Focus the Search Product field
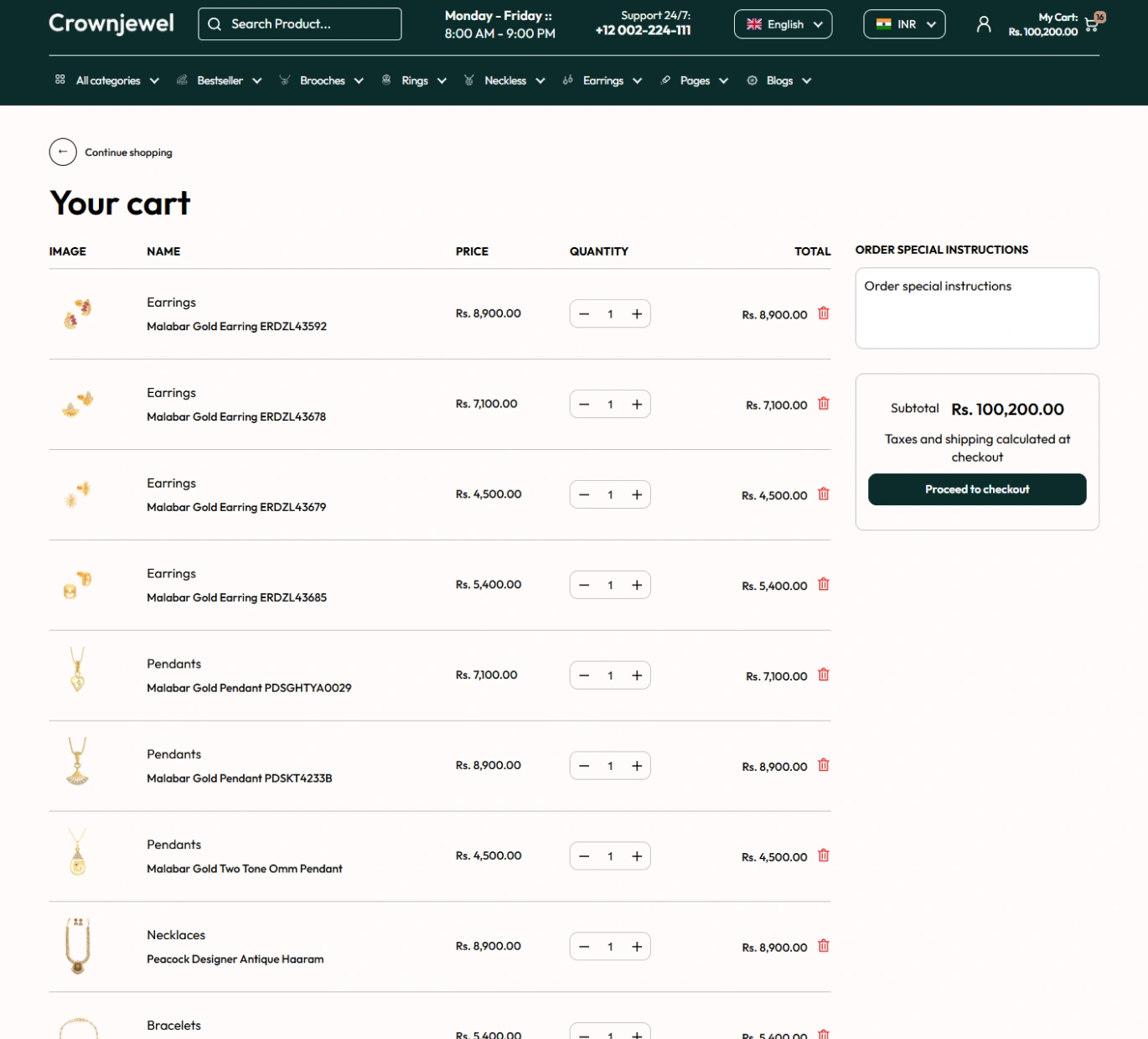Image resolution: width=1148 pixels, height=1039 pixels. [x=300, y=24]
